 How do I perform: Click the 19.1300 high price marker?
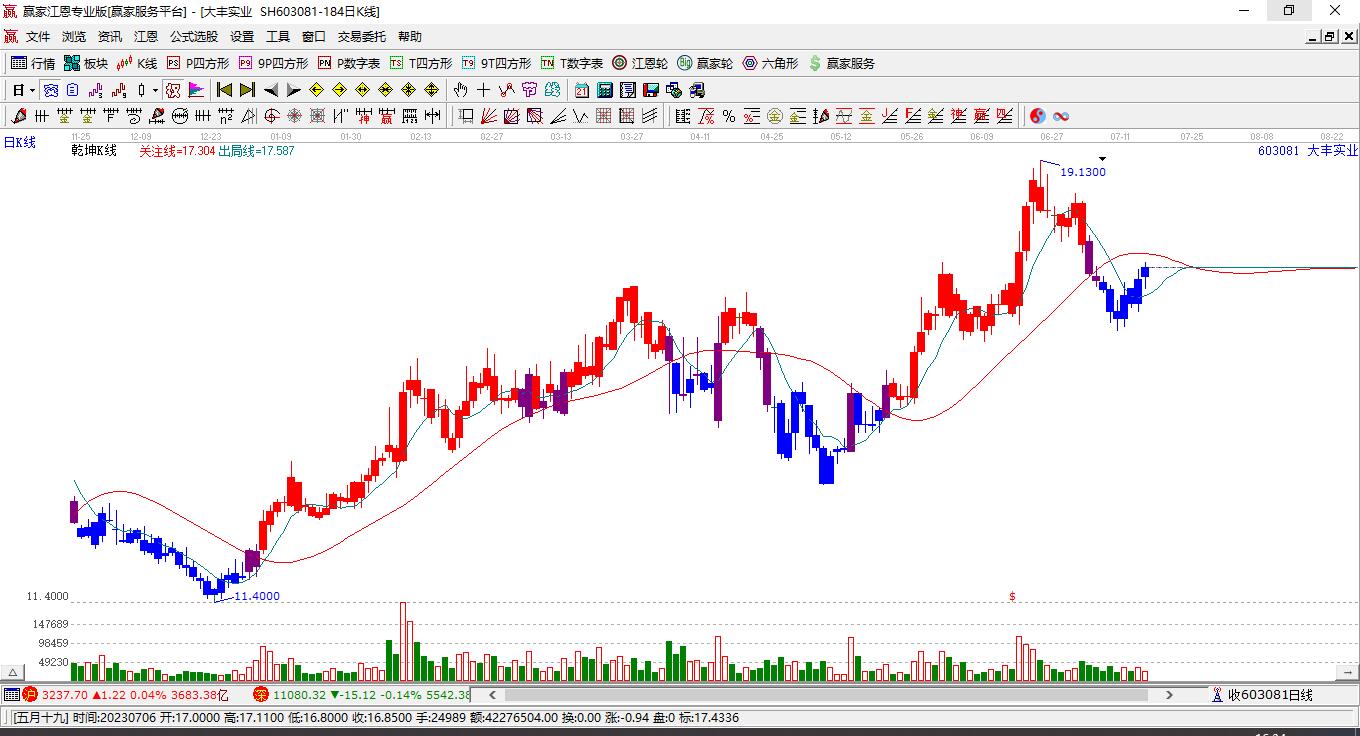tap(1083, 172)
